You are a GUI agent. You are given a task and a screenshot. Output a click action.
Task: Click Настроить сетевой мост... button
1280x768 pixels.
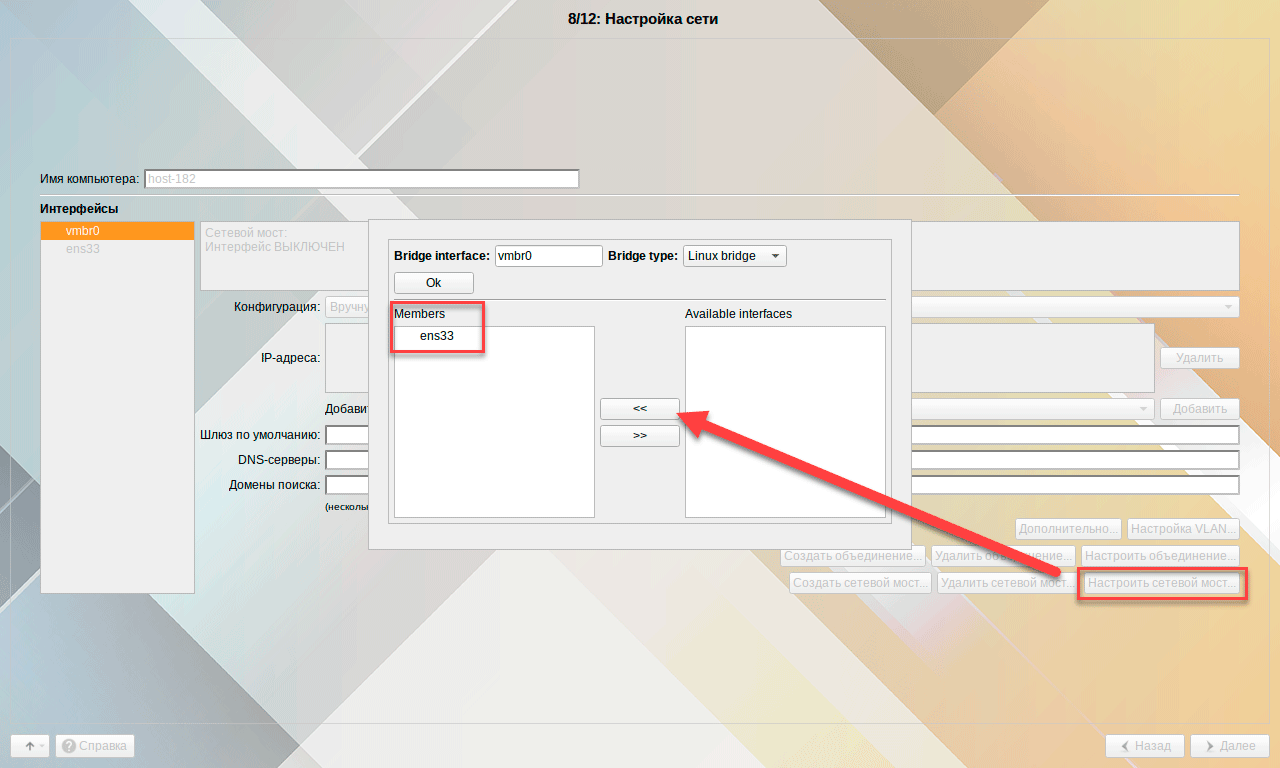point(1162,583)
